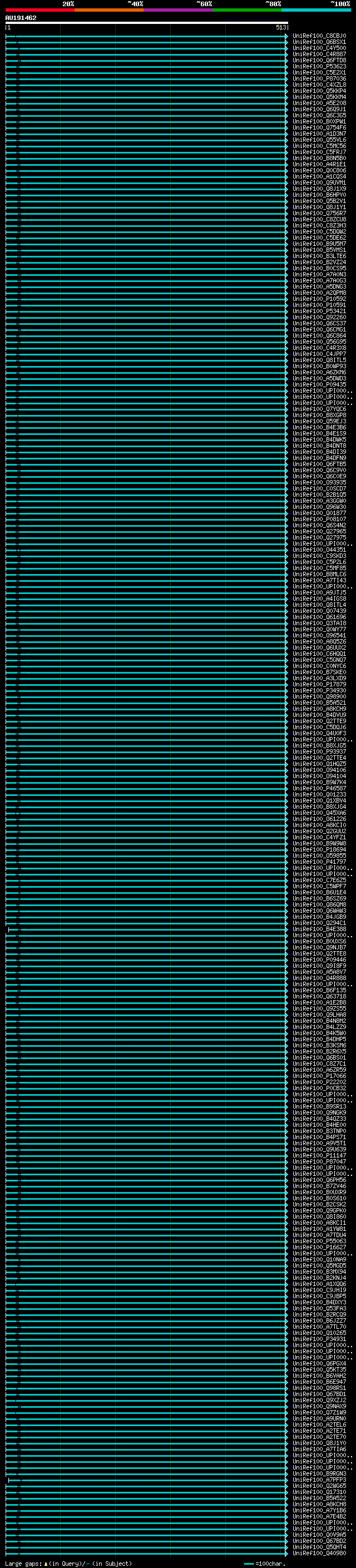Open hit UniRef100_Q6FTD8

pos(319,60)
